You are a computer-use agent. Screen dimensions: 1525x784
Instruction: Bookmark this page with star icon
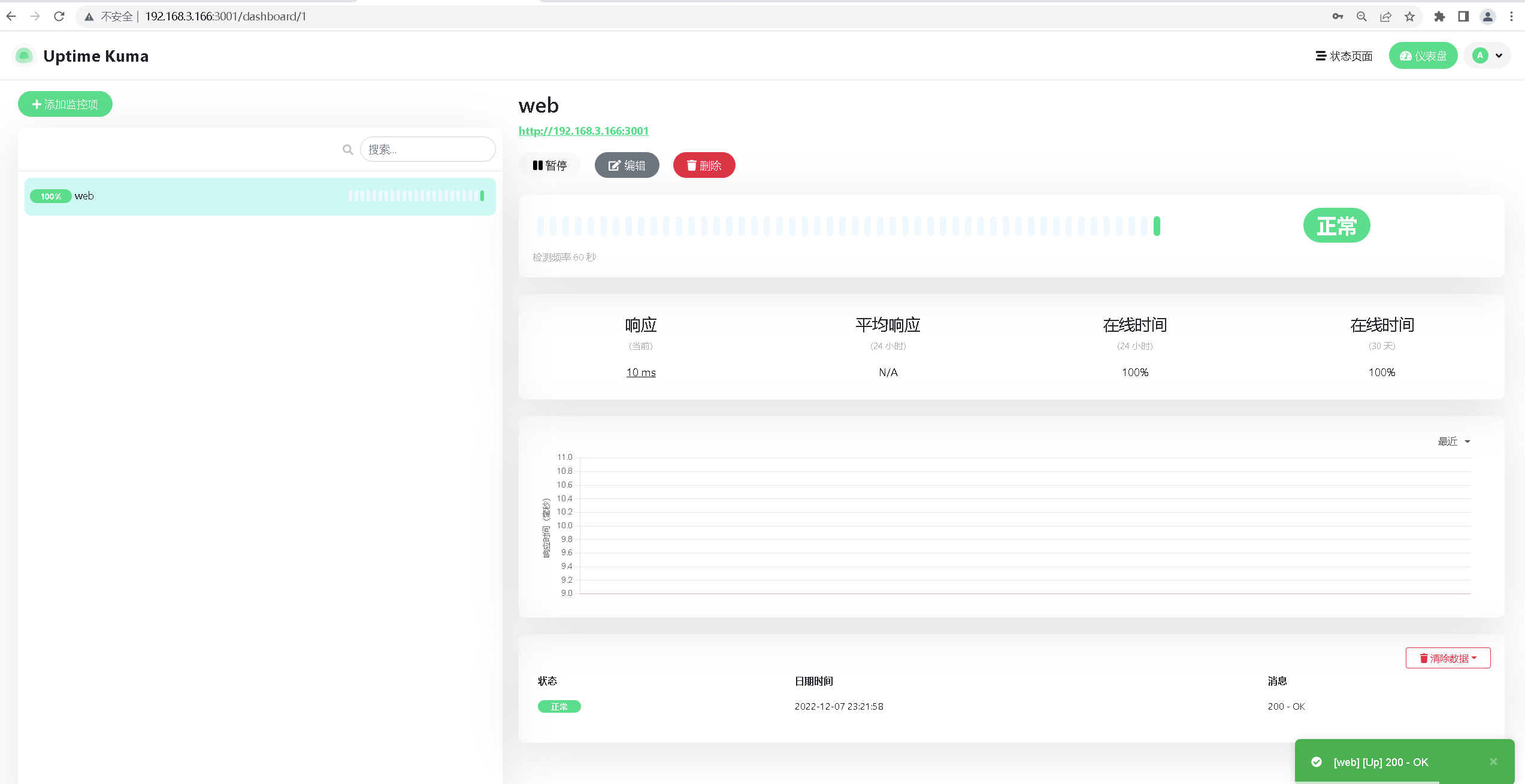click(1409, 16)
